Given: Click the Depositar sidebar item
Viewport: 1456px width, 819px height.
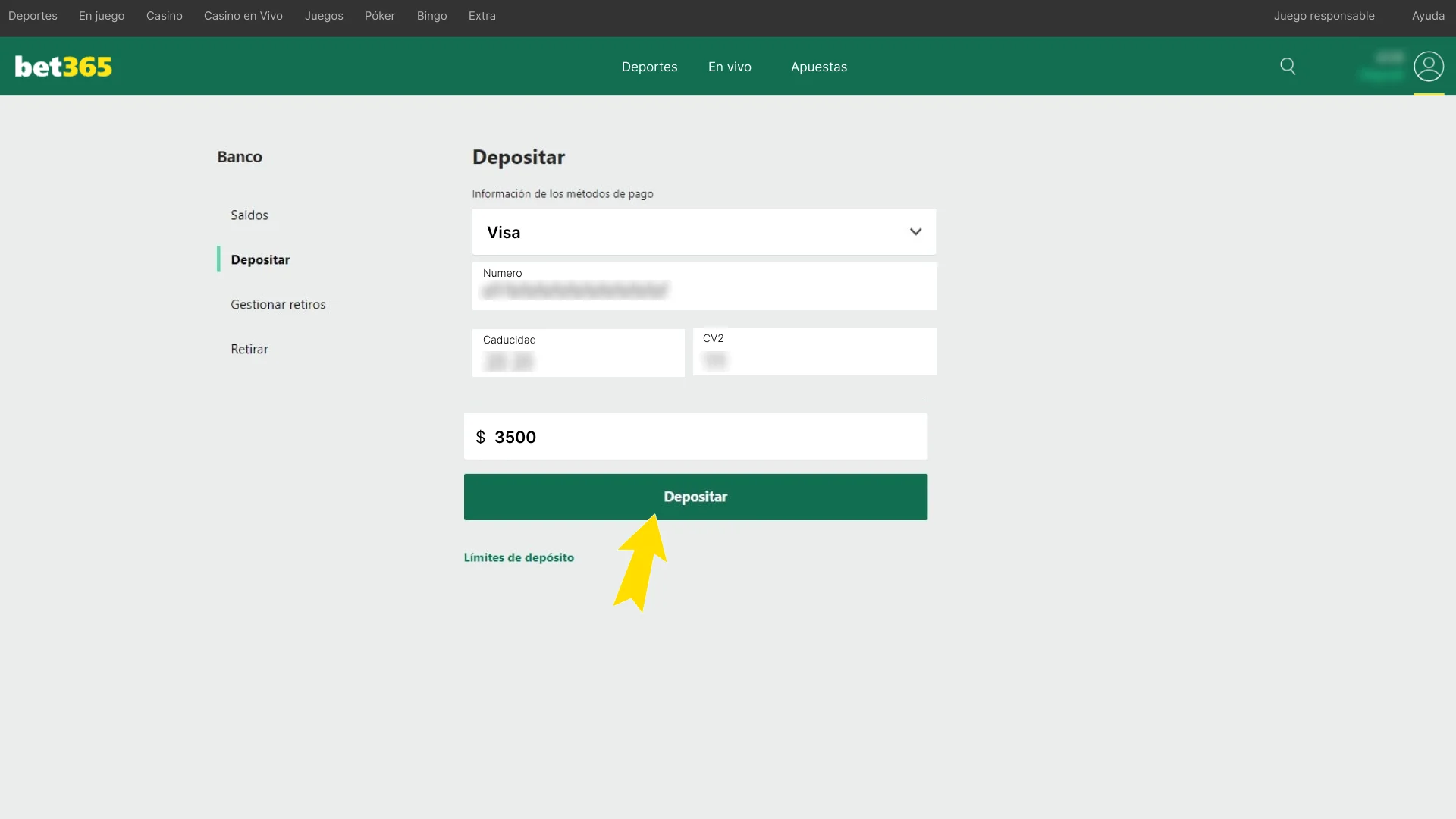Looking at the screenshot, I should 259,259.
